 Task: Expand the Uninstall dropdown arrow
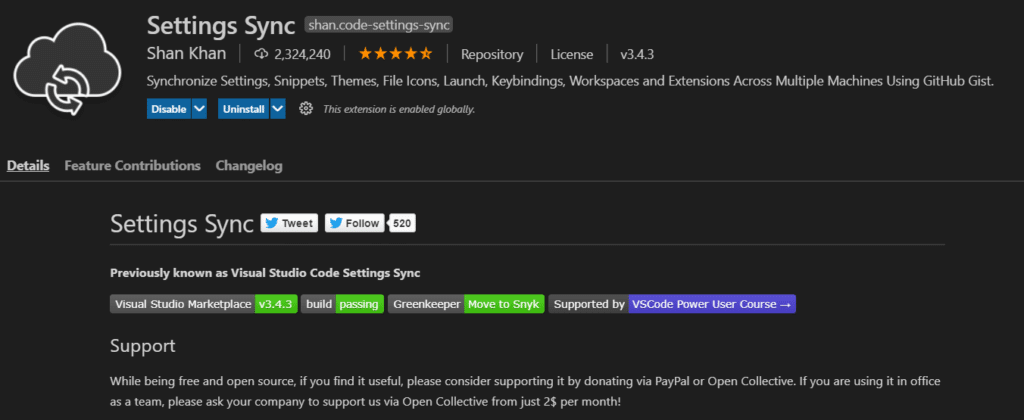(x=278, y=109)
